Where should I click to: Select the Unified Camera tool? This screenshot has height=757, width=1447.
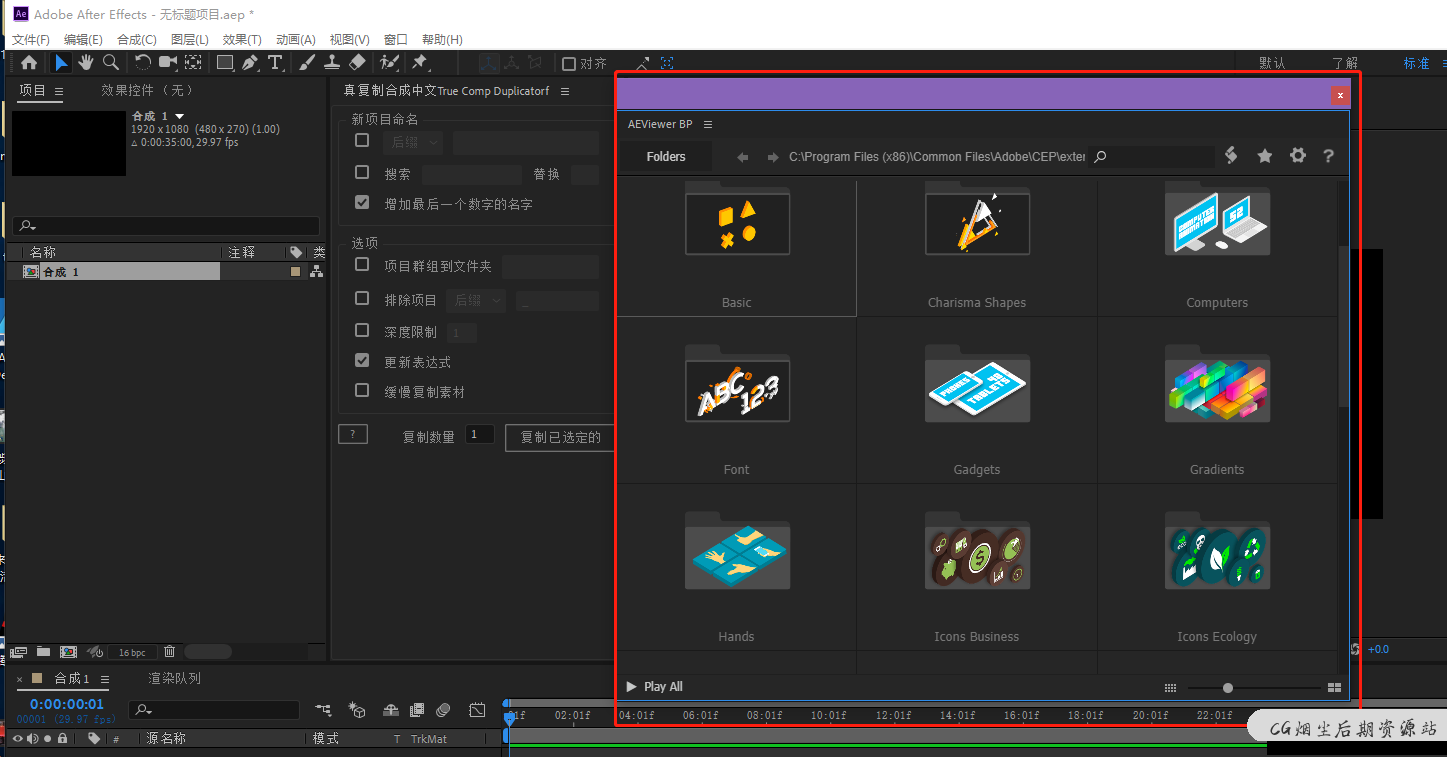click(167, 63)
